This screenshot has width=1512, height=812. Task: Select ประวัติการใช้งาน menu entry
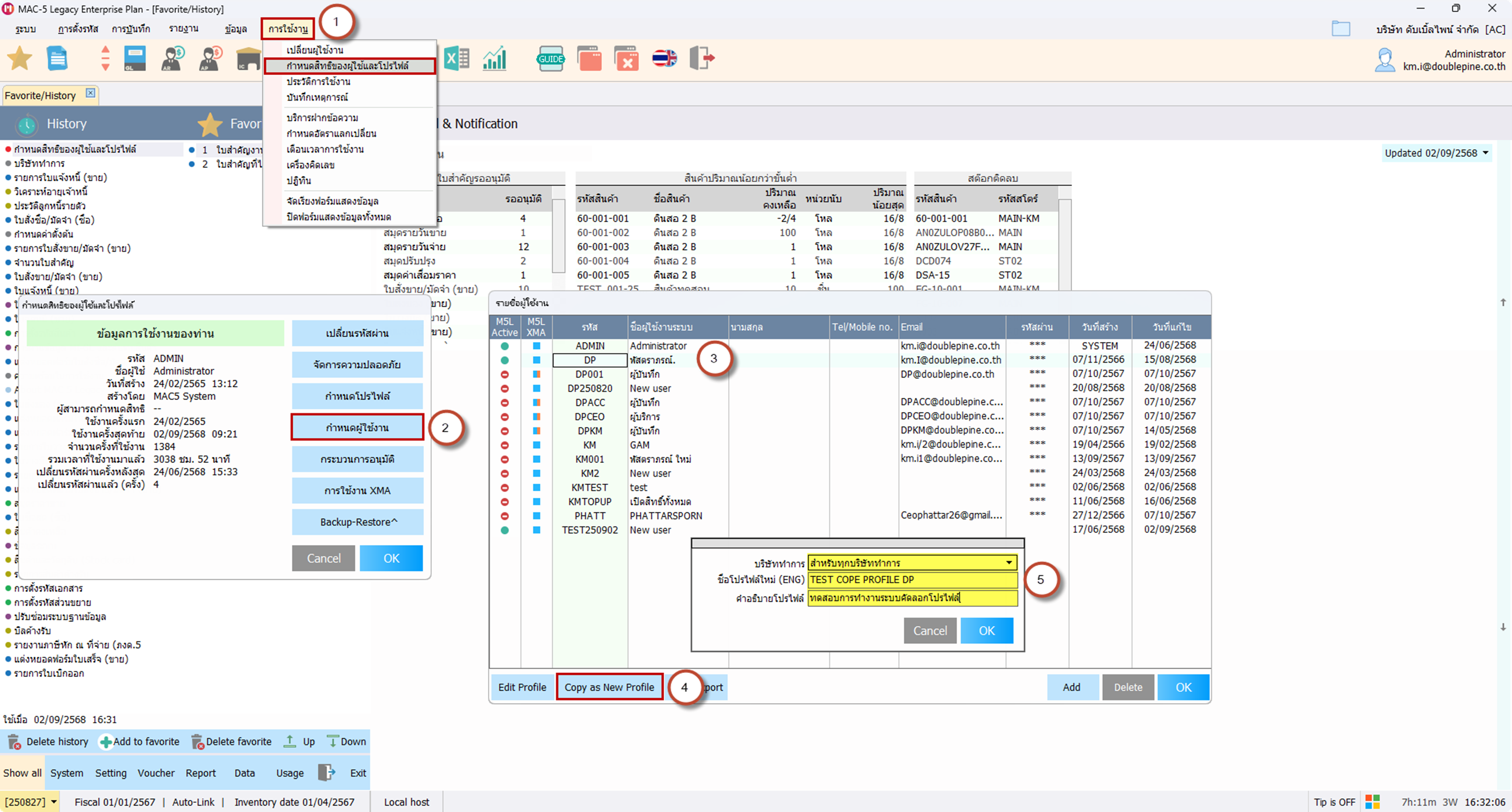tap(318, 82)
